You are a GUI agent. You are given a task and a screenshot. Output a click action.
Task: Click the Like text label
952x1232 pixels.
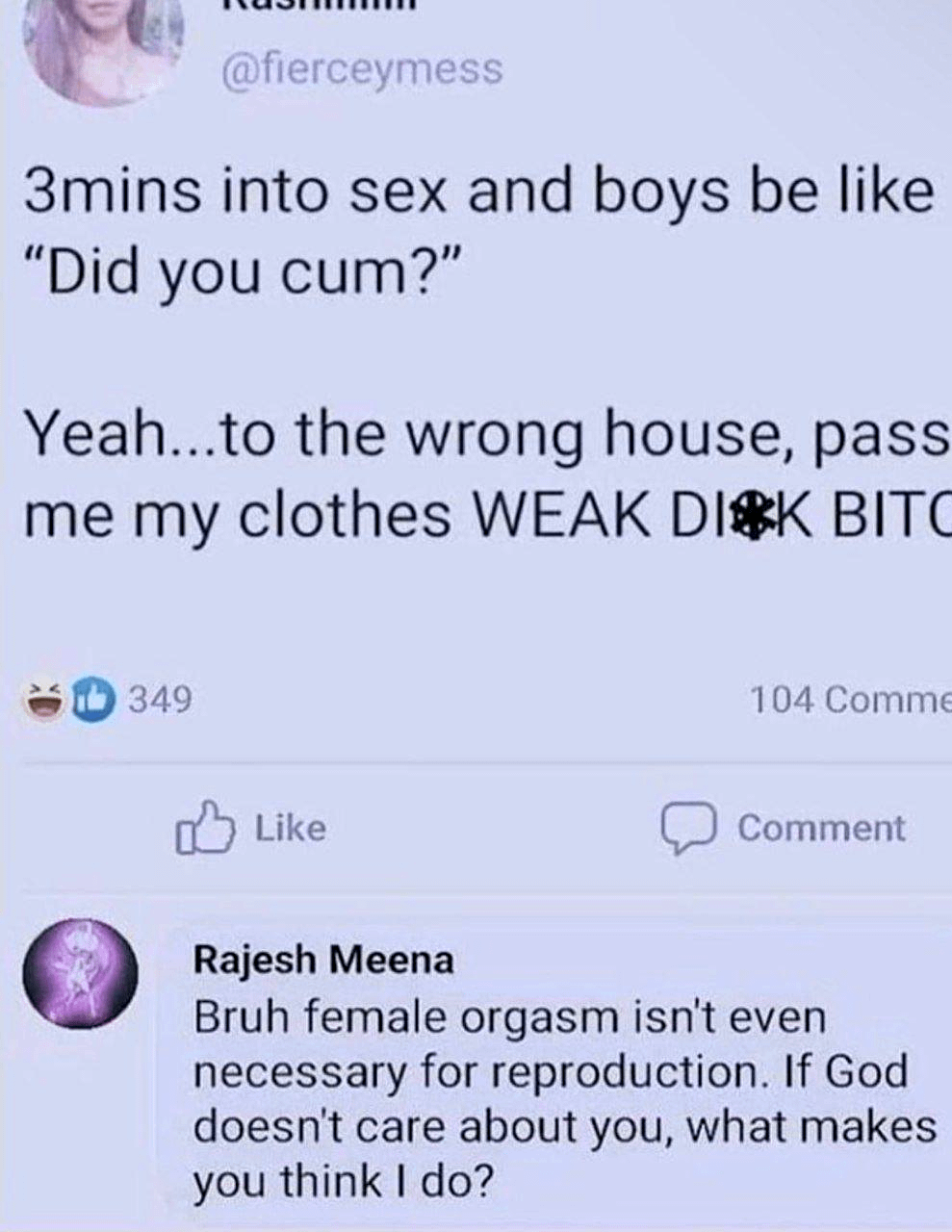point(290,828)
